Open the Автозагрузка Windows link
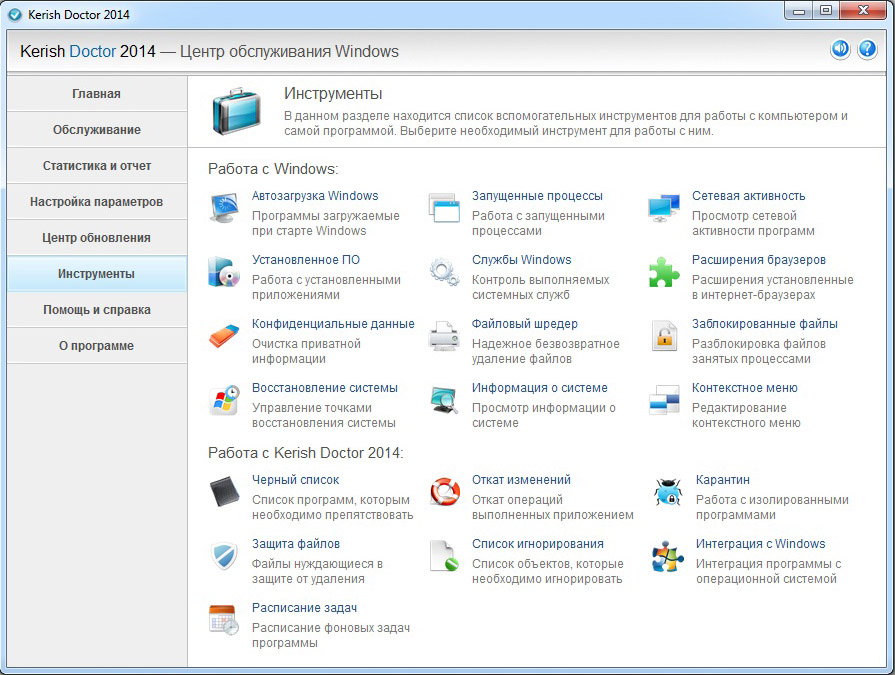Viewport: 895px width, 675px height. pos(315,196)
